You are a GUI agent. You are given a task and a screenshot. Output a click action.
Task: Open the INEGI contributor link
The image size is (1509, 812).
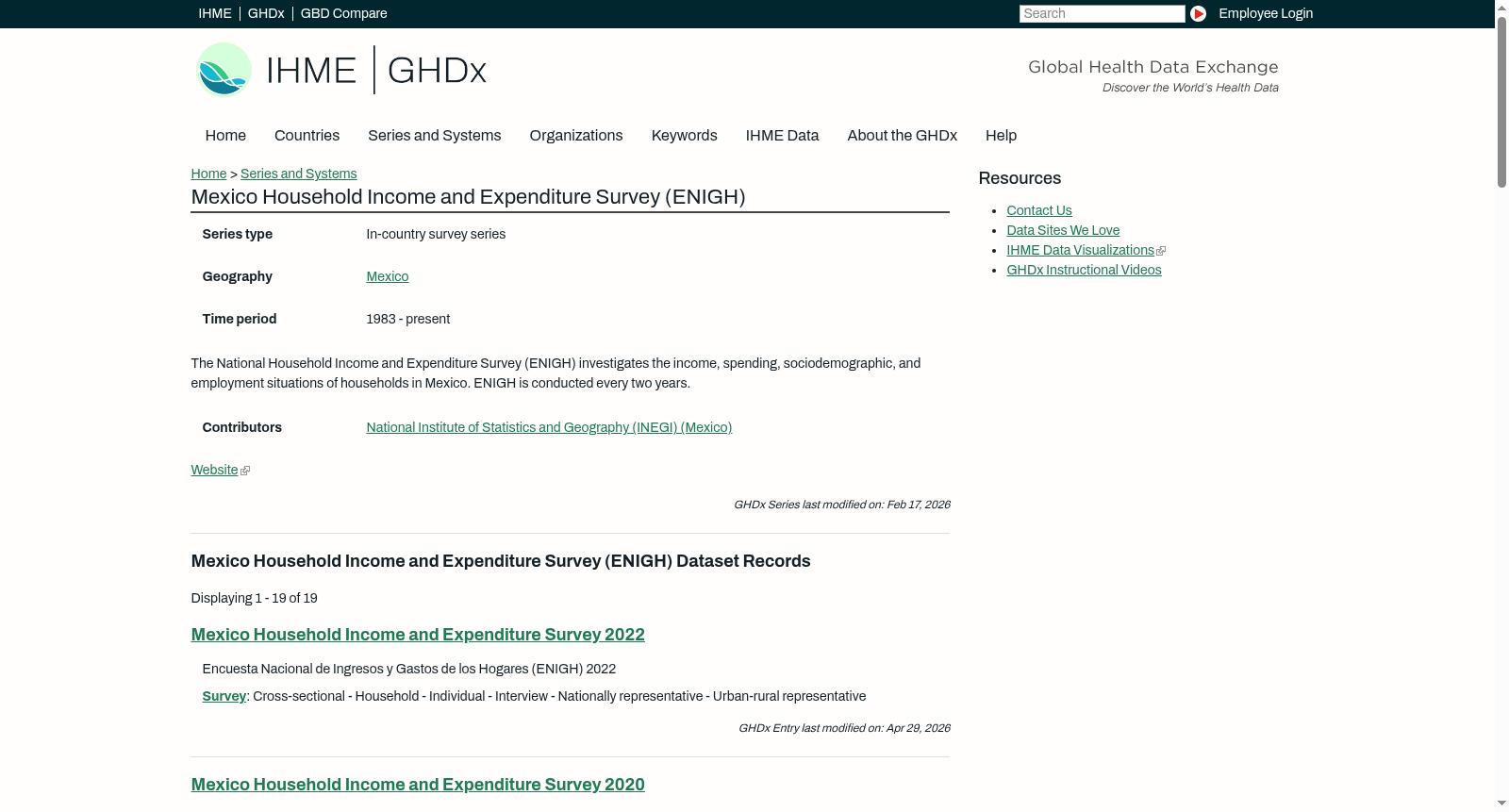pyautogui.click(x=549, y=427)
